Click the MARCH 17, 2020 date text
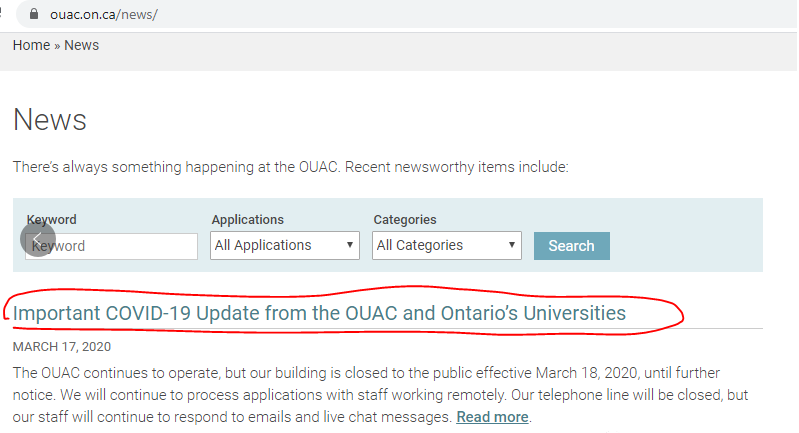Image resolution: width=799 pixels, height=433 pixels. pyautogui.click(x=62, y=347)
